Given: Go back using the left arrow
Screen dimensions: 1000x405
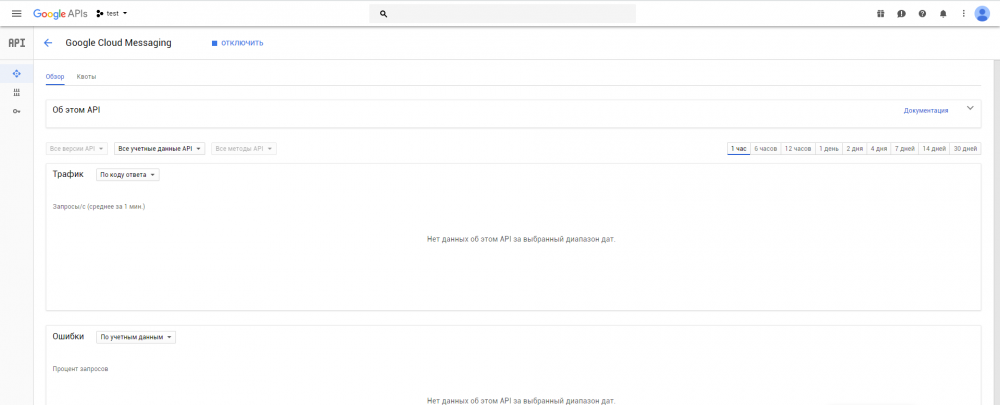Looking at the screenshot, I should coord(48,43).
